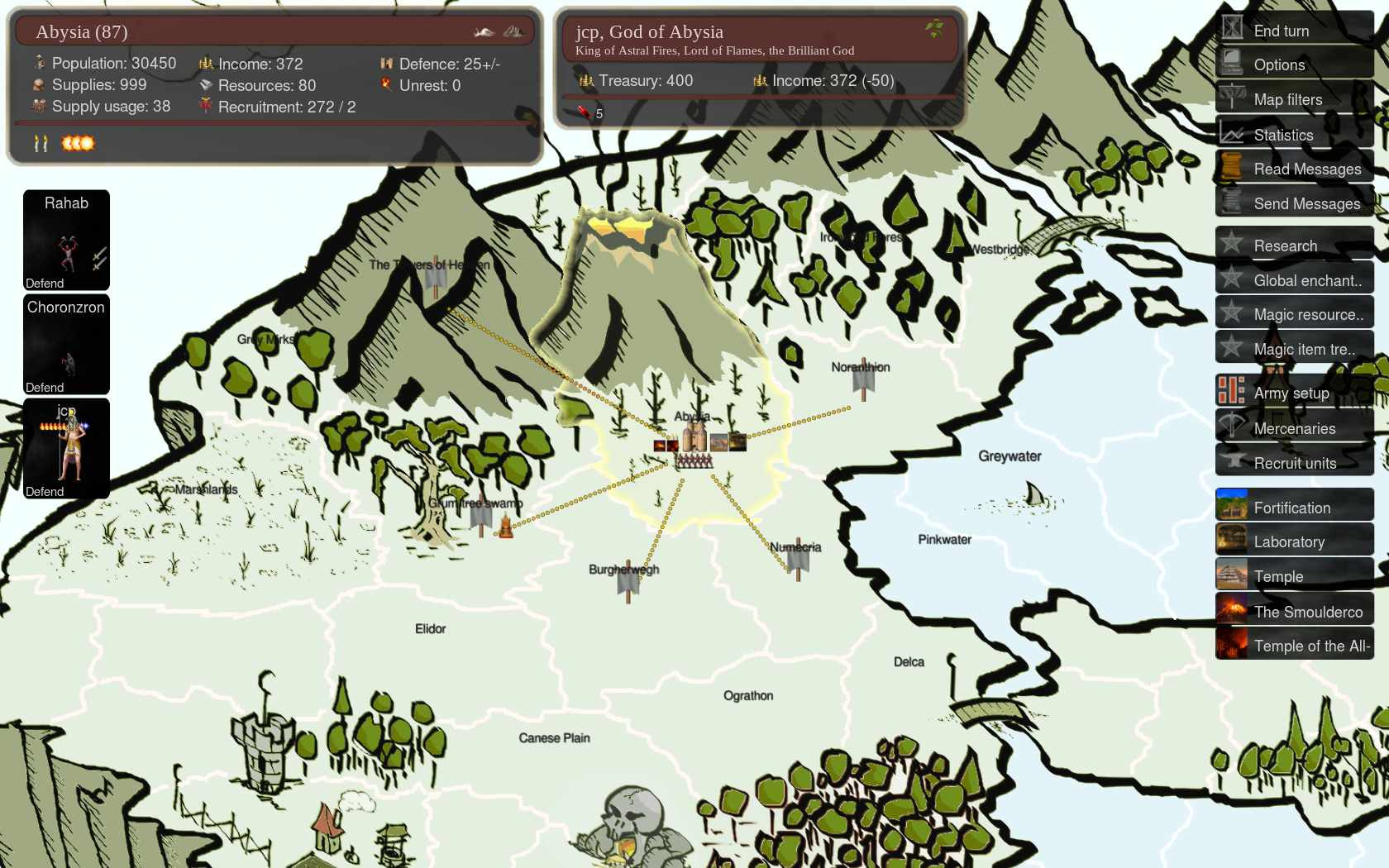Click the scout figure in Grumtree swamp
The width and height of the screenshot is (1389, 868).
[506, 526]
